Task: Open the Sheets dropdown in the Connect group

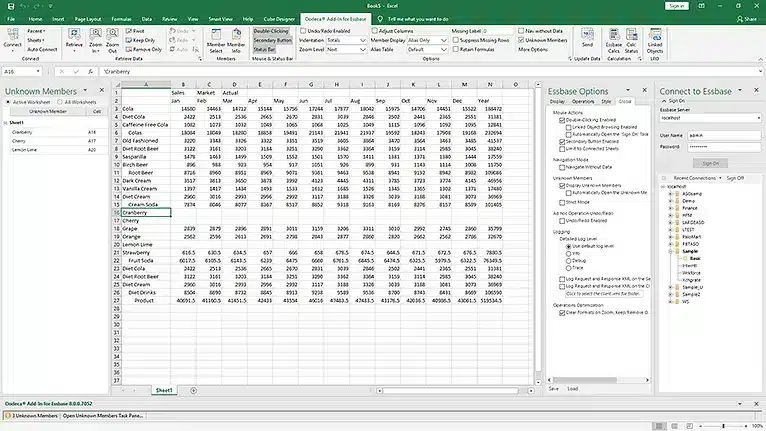Action: pyautogui.click(x=36, y=40)
